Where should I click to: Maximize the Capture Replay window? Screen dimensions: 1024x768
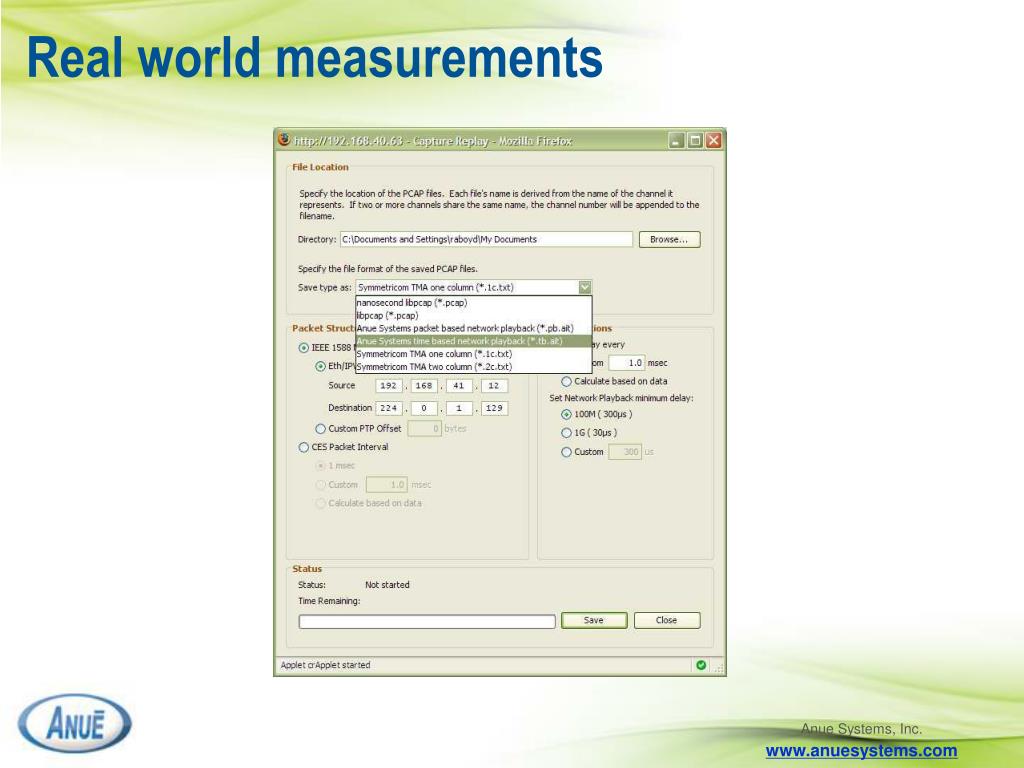[x=695, y=140]
